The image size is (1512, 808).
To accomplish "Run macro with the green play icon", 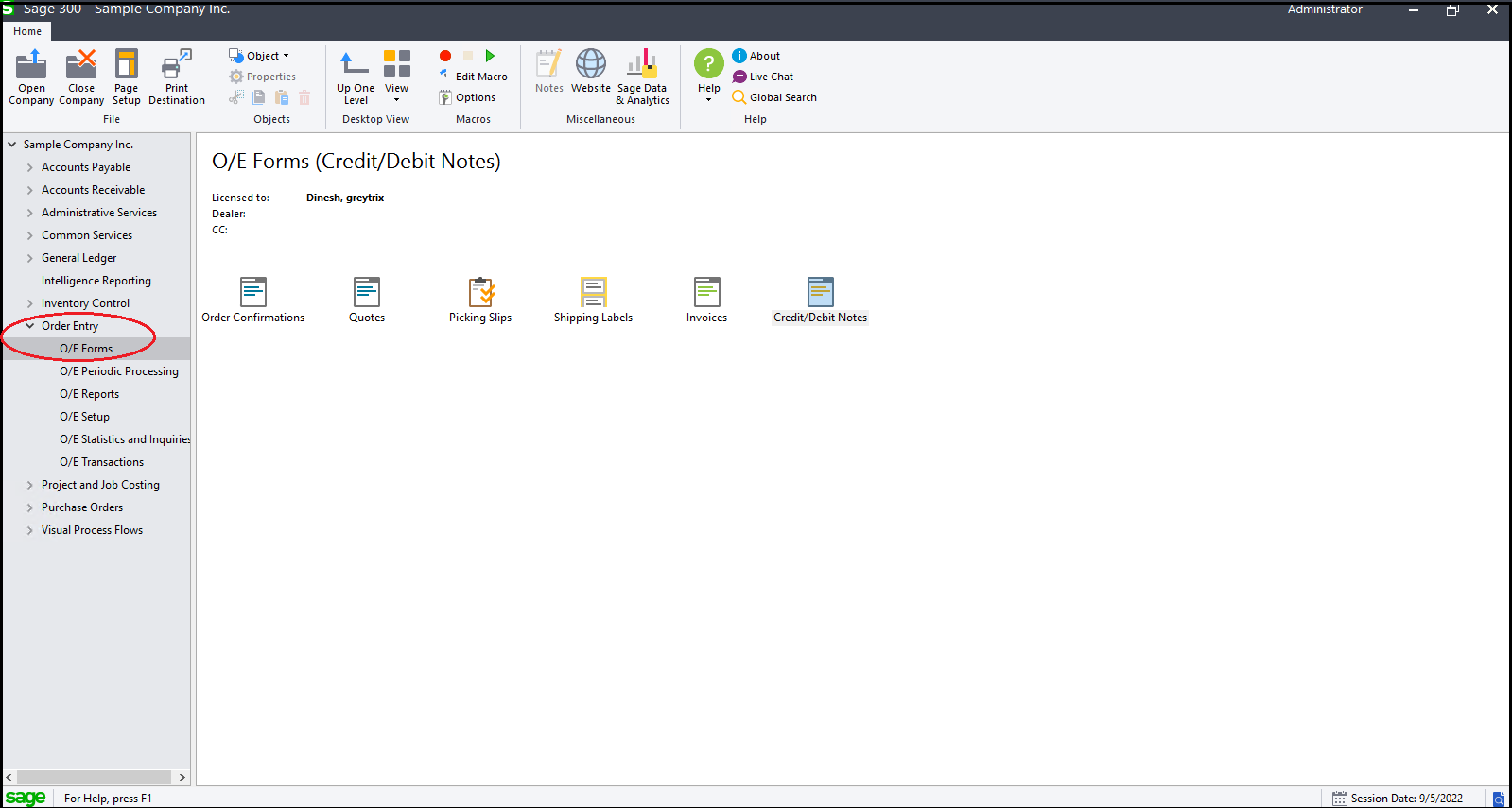I will coord(490,56).
